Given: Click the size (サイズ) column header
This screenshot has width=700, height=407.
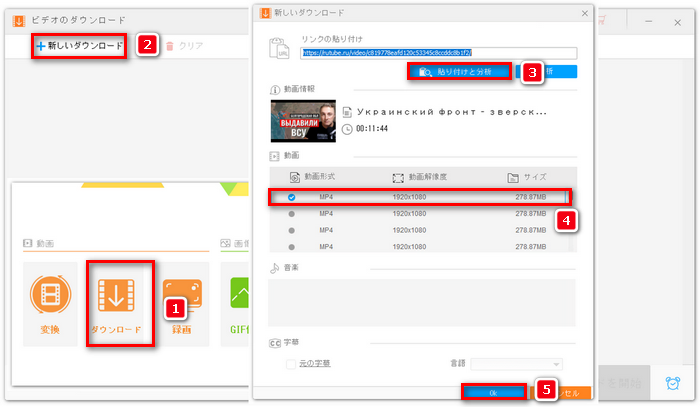Looking at the screenshot, I should coord(527,177).
